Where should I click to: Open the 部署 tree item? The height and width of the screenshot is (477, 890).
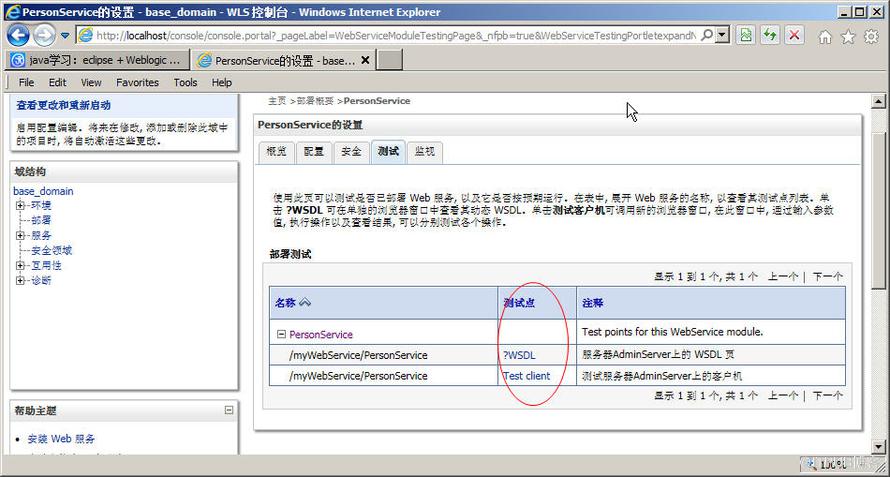[x=41, y=220]
